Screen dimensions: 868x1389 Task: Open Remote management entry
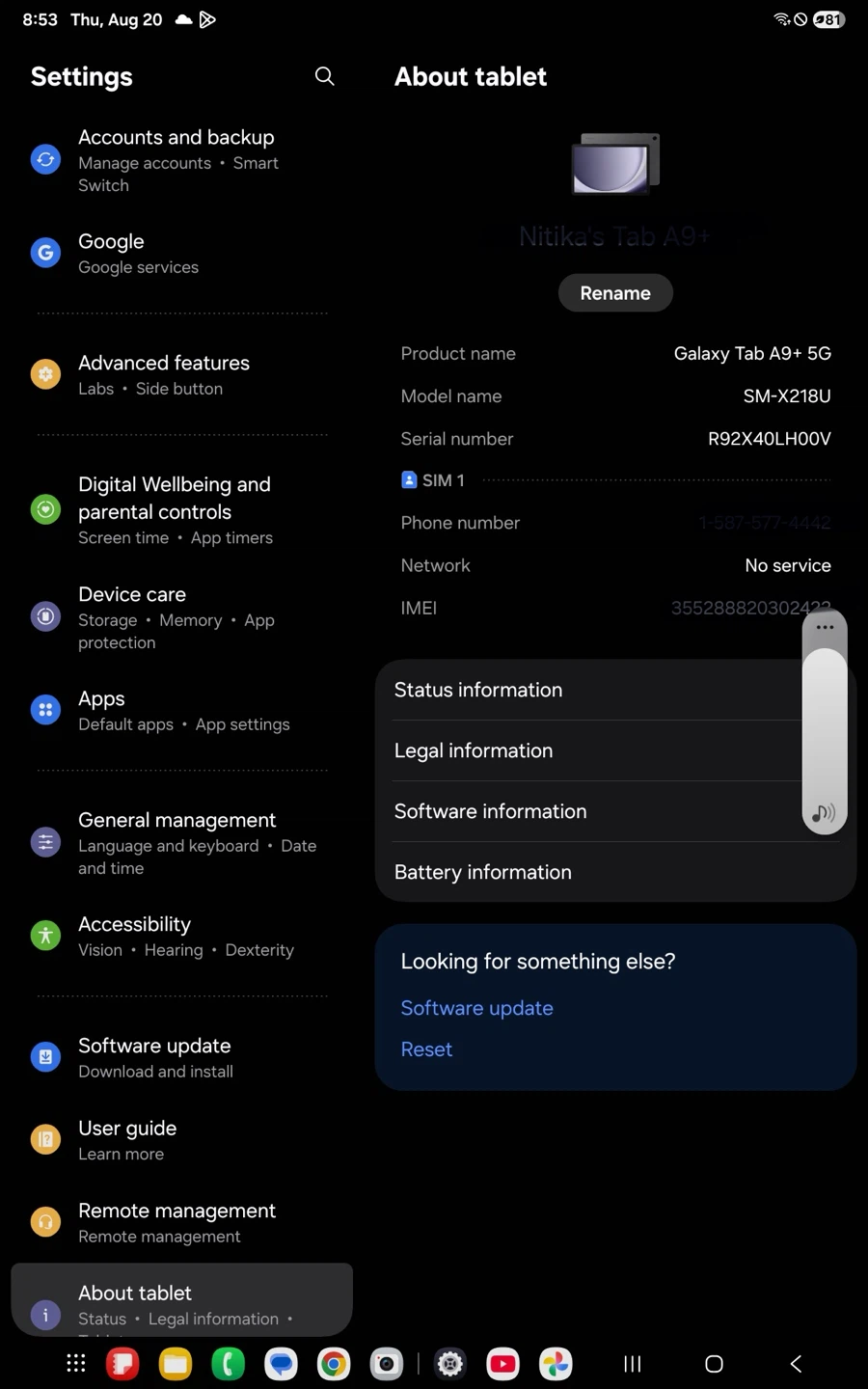(181, 1222)
